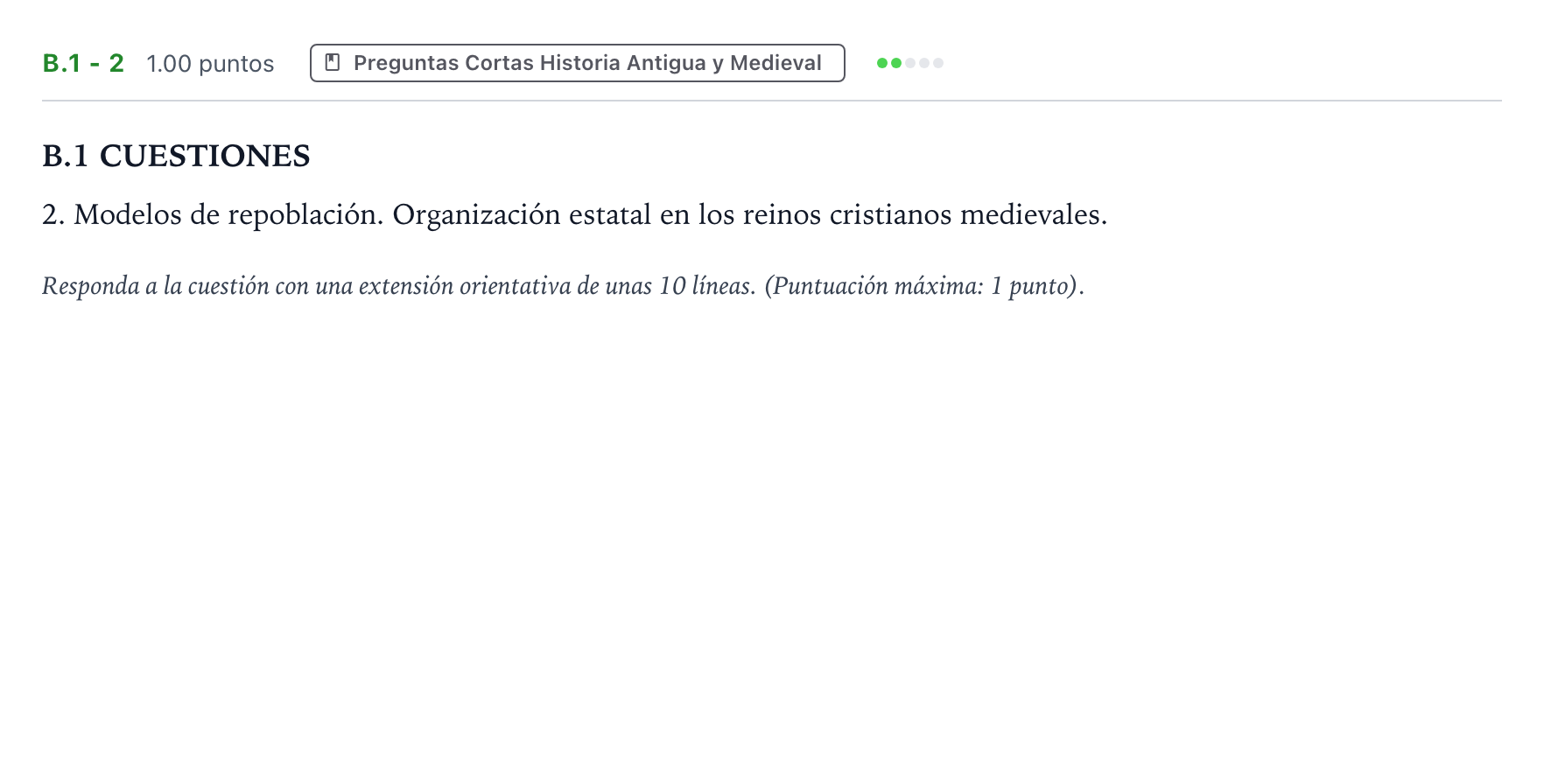This screenshot has height=784, width=1544.
Task: Click the italic instruction starting with Responda
Action: click(564, 286)
